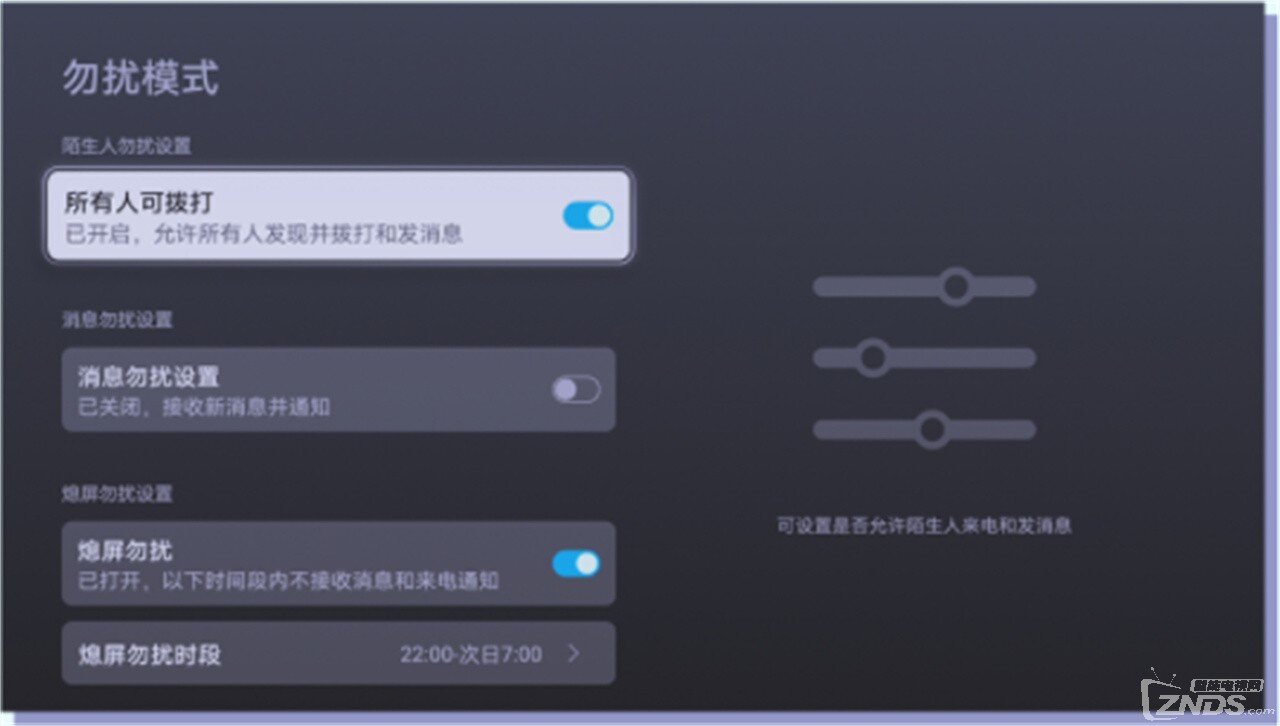The height and width of the screenshot is (726, 1280).
Task: Open the 熄屏勿扰时段 row label
Action: pyautogui.click(x=149, y=655)
